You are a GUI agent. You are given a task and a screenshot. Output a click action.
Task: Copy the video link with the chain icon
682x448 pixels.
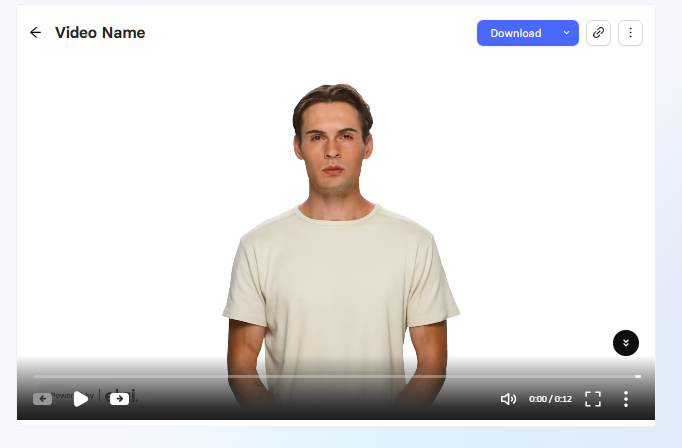(x=598, y=33)
